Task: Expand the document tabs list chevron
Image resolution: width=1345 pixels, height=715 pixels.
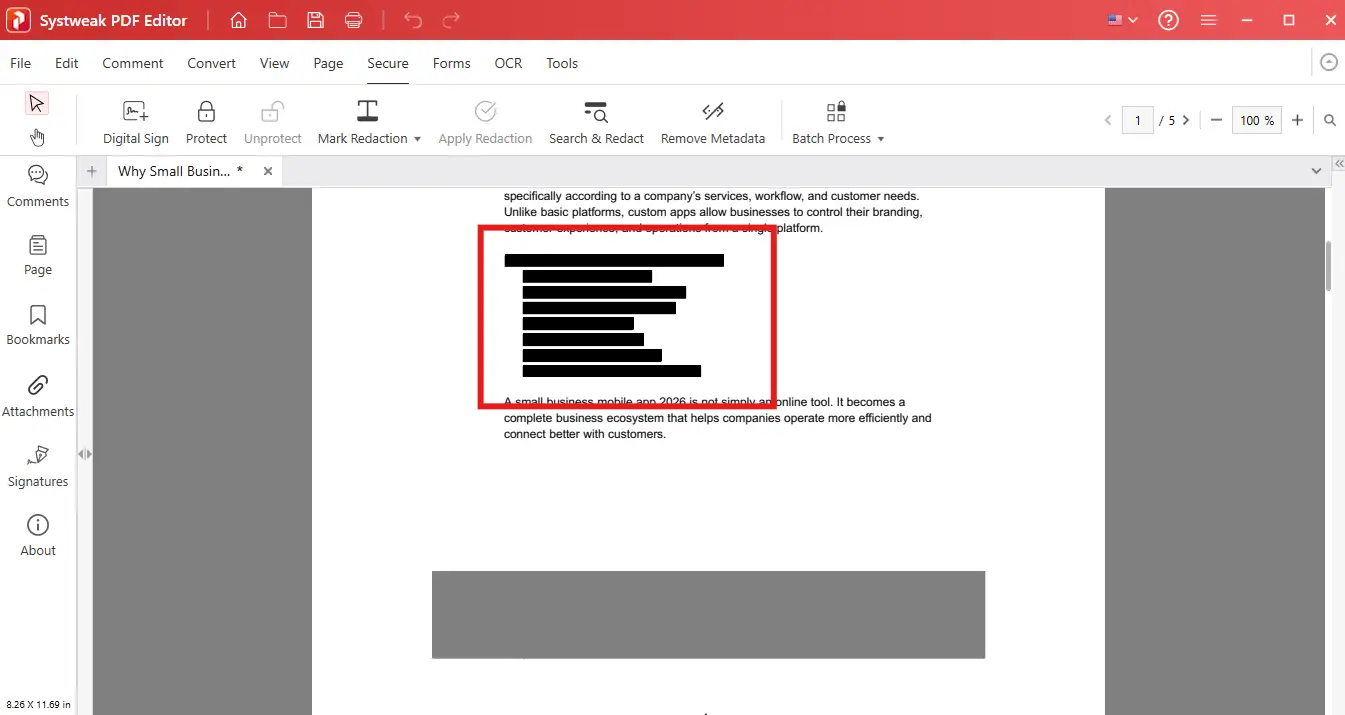Action: (x=1316, y=171)
